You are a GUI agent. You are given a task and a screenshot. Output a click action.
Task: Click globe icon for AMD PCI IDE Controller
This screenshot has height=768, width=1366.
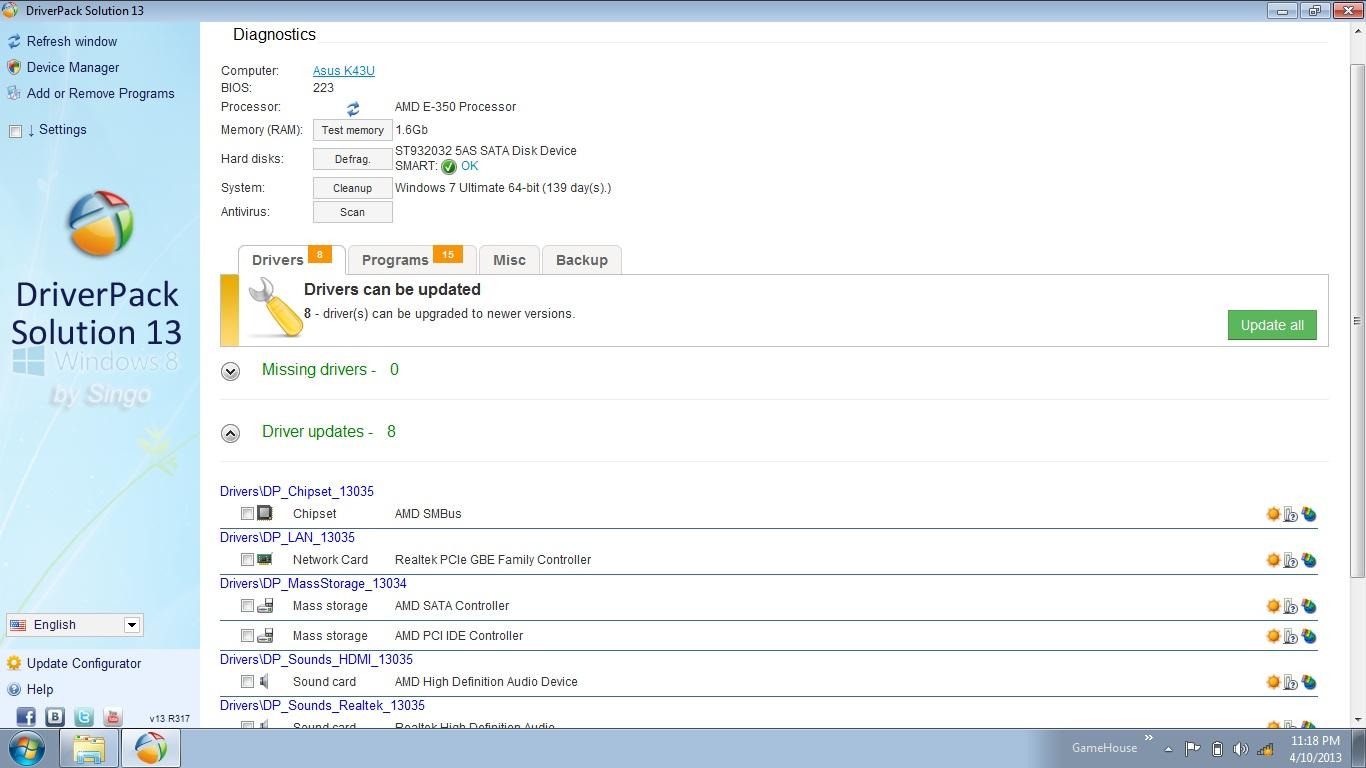(1309, 636)
